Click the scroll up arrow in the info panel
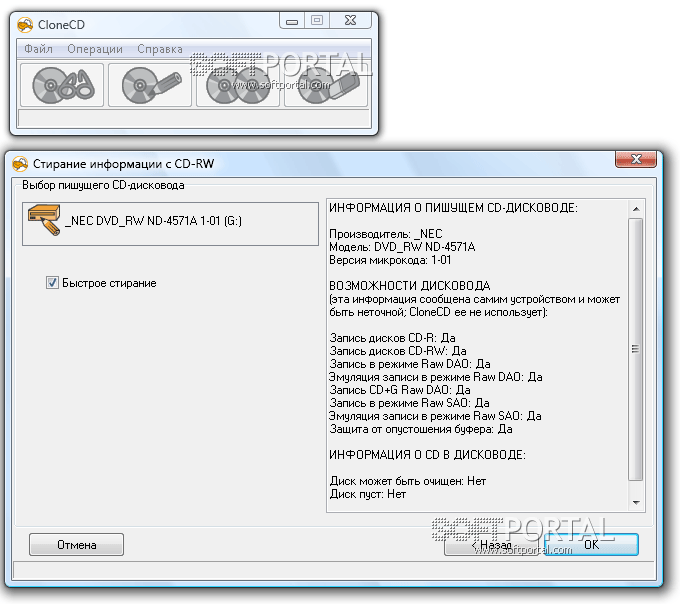This screenshot has height=604, width=680. (x=636, y=209)
